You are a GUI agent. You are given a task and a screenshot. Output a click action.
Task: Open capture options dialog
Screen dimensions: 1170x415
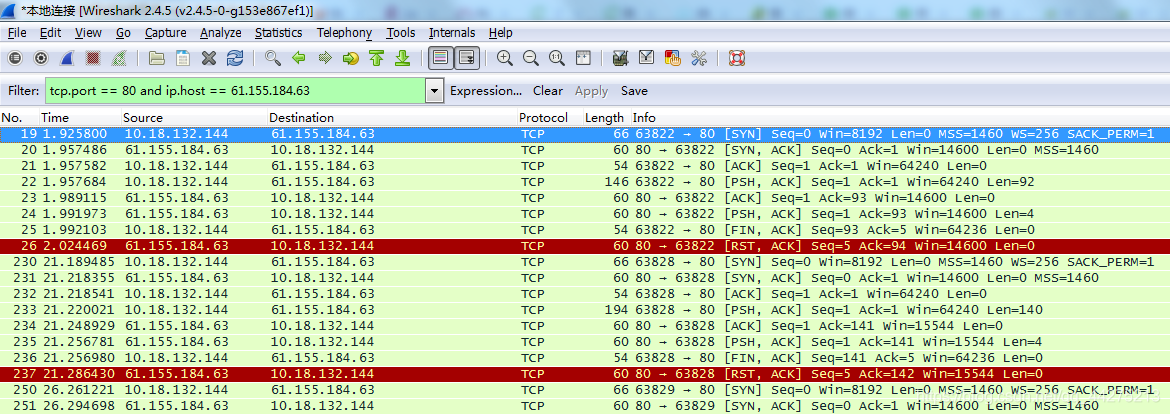click(x=41, y=57)
